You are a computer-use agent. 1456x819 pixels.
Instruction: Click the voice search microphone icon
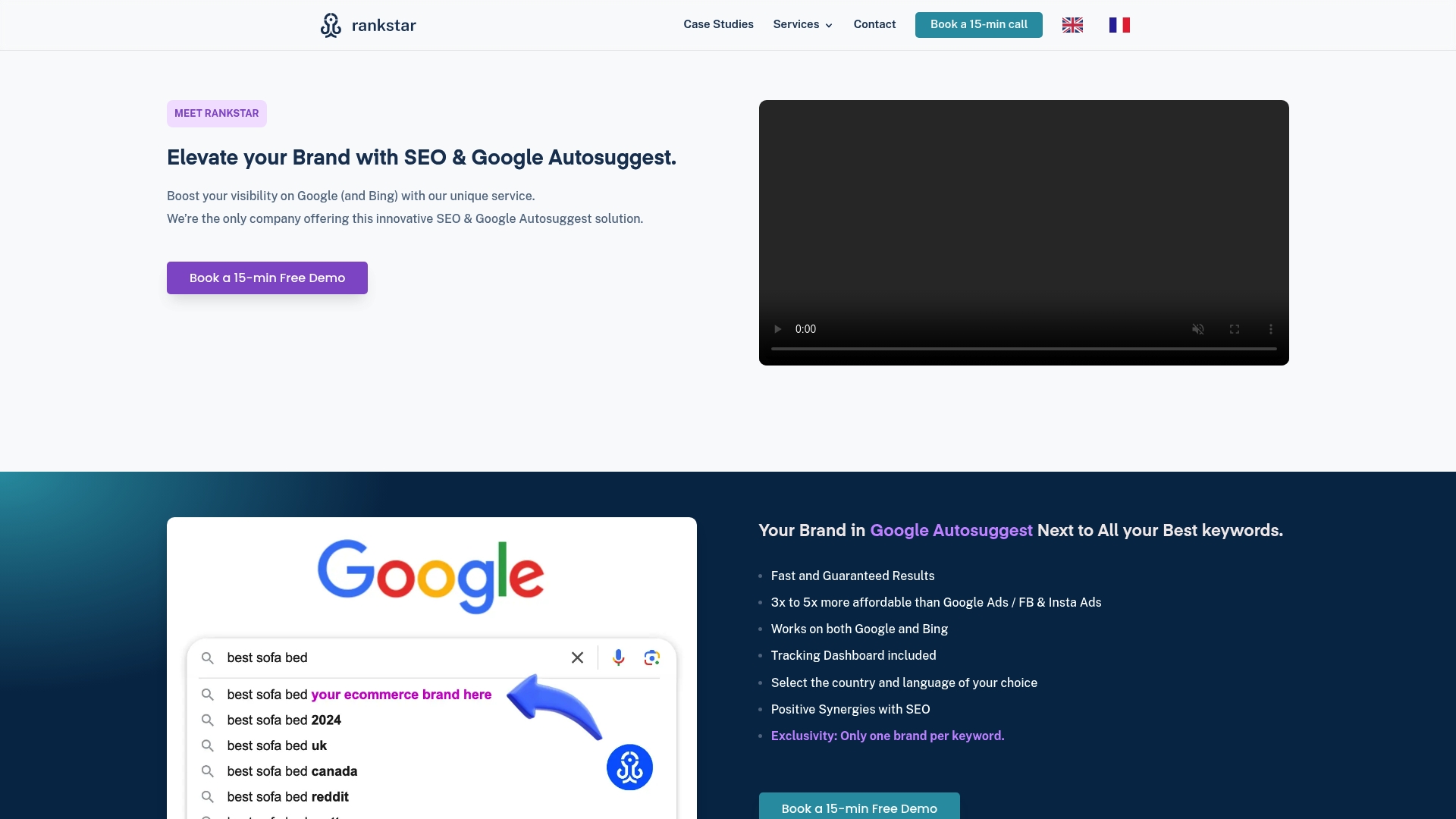click(619, 657)
